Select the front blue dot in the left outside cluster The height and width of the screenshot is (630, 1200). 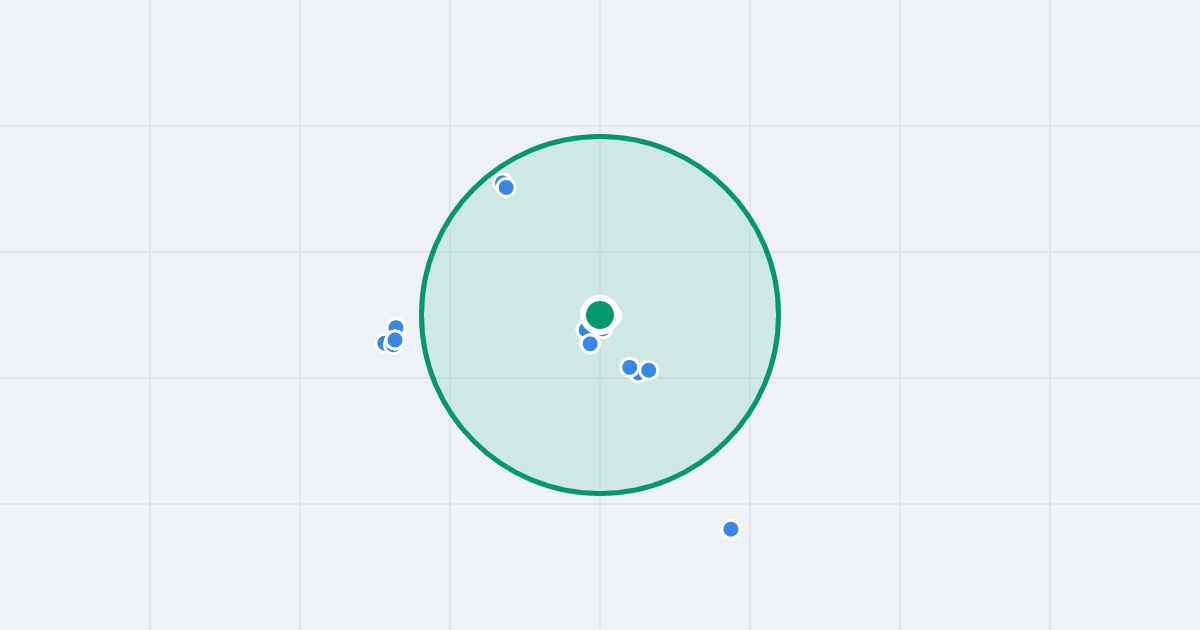click(x=395, y=340)
